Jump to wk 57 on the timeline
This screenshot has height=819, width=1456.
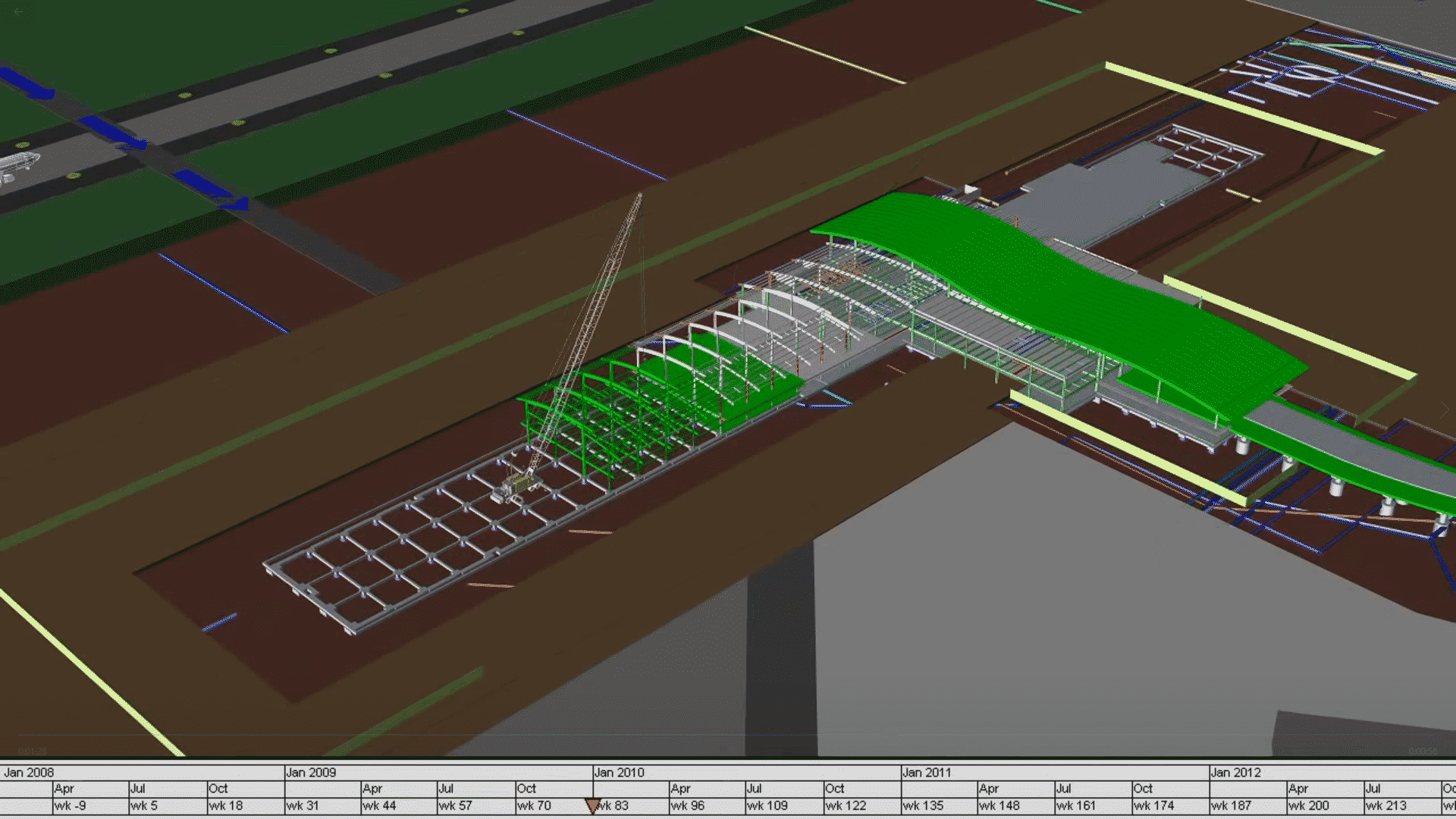[456, 805]
